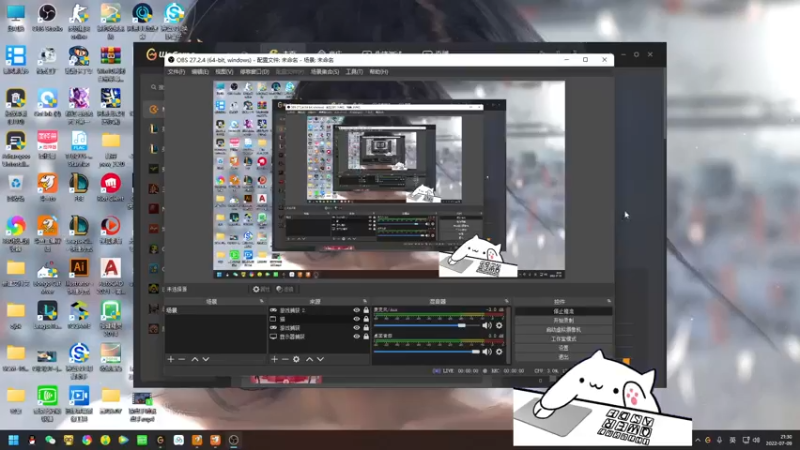Pop out the Audio Mixer (混音器) dock
The width and height of the screenshot is (800, 450).
click(507, 302)
